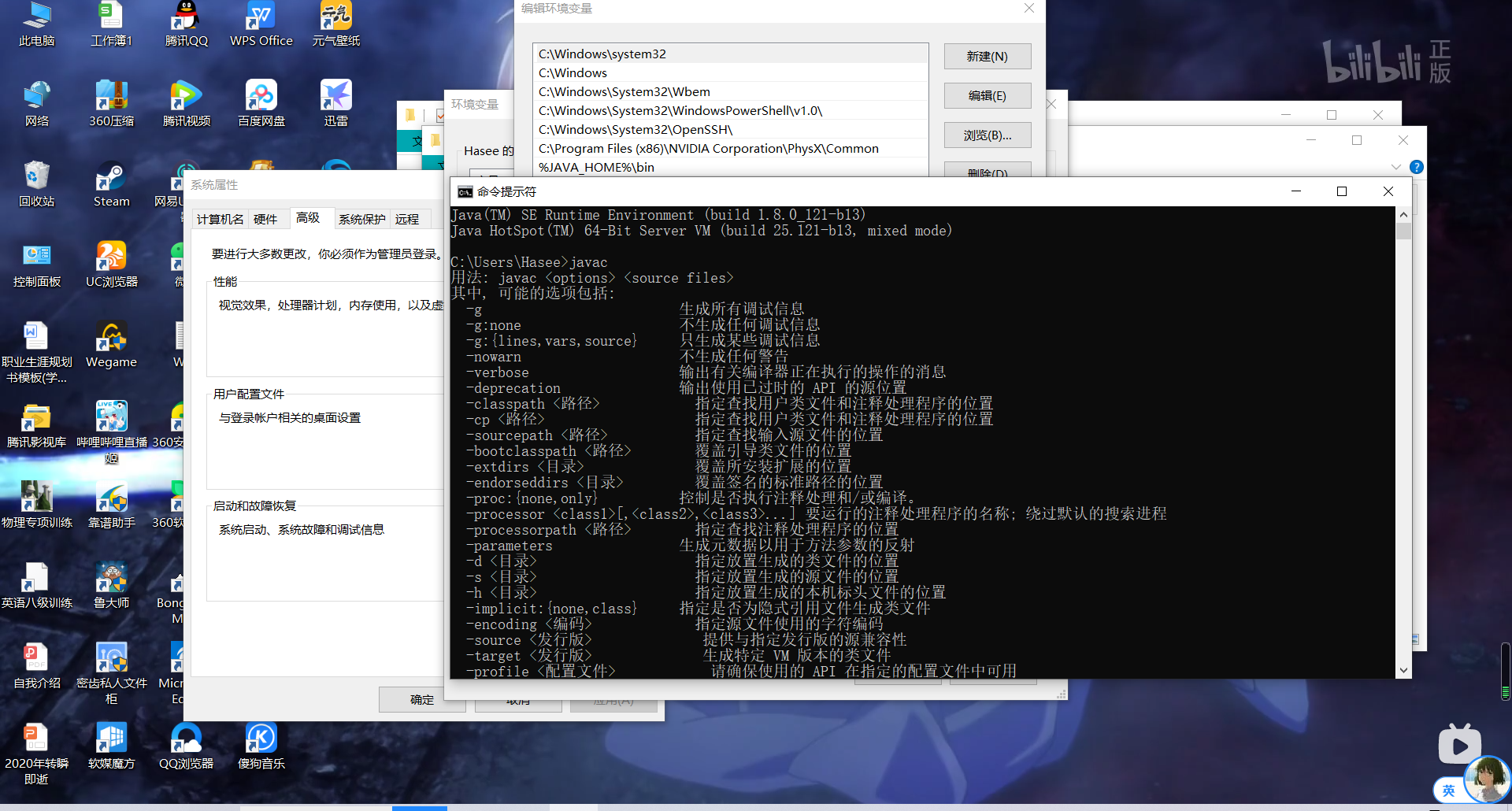This screenshot has height=811, width=1512.
Task: Select the C:\Windows\system32 path entry
Action: [x=731, y=54]
